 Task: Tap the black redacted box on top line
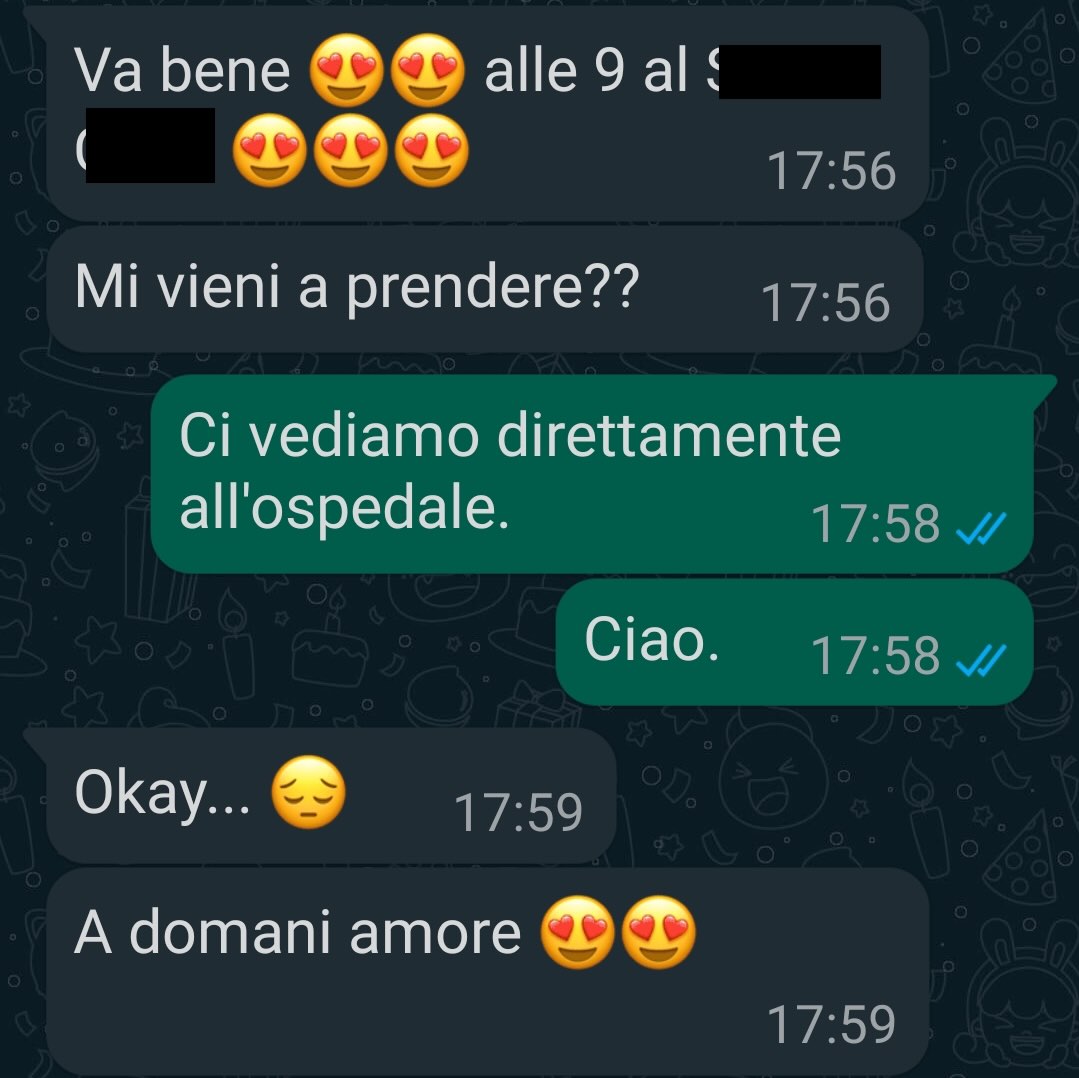pyautogui.click(x=800, y=72)
